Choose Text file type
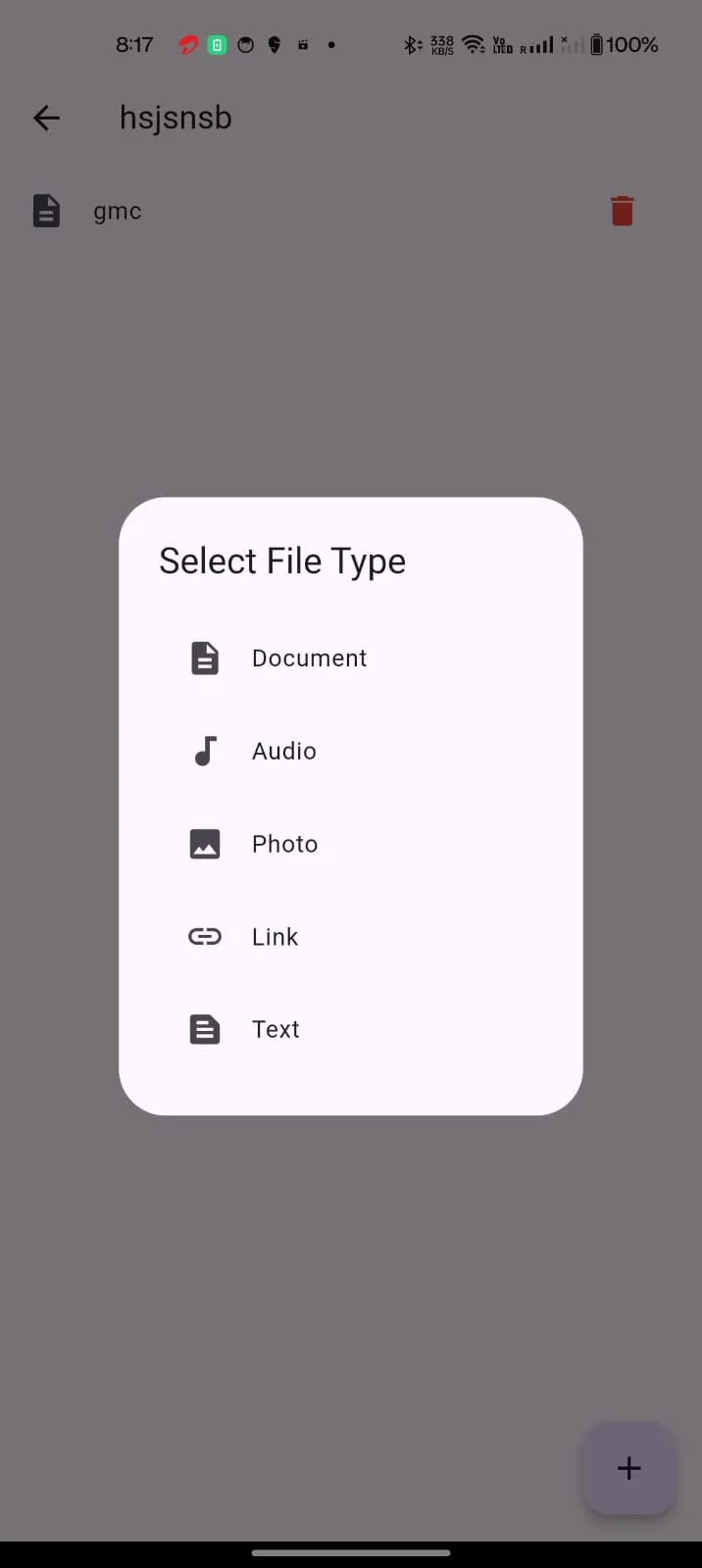 click(351, 1029)
